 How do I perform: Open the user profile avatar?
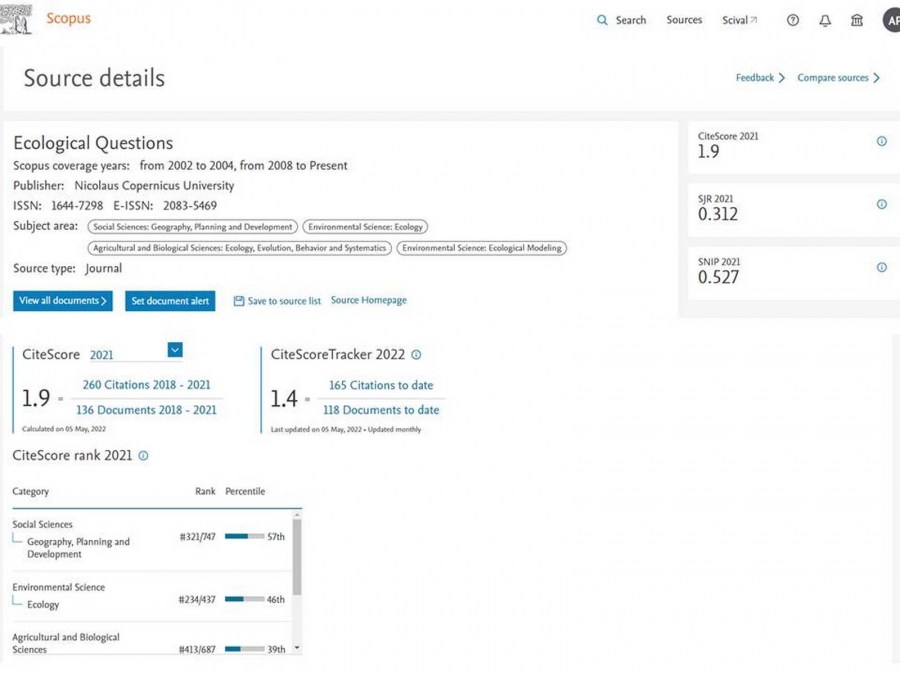[891, 20]
